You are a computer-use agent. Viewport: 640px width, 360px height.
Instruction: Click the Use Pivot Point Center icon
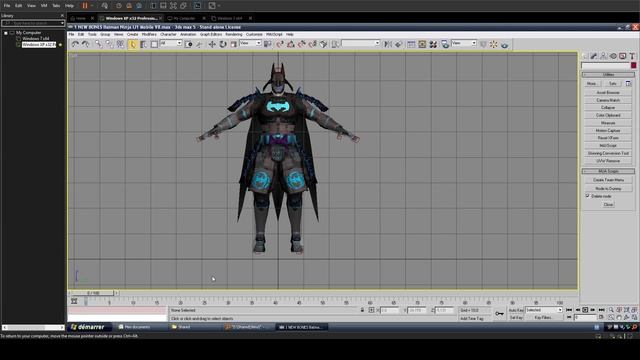268,44
